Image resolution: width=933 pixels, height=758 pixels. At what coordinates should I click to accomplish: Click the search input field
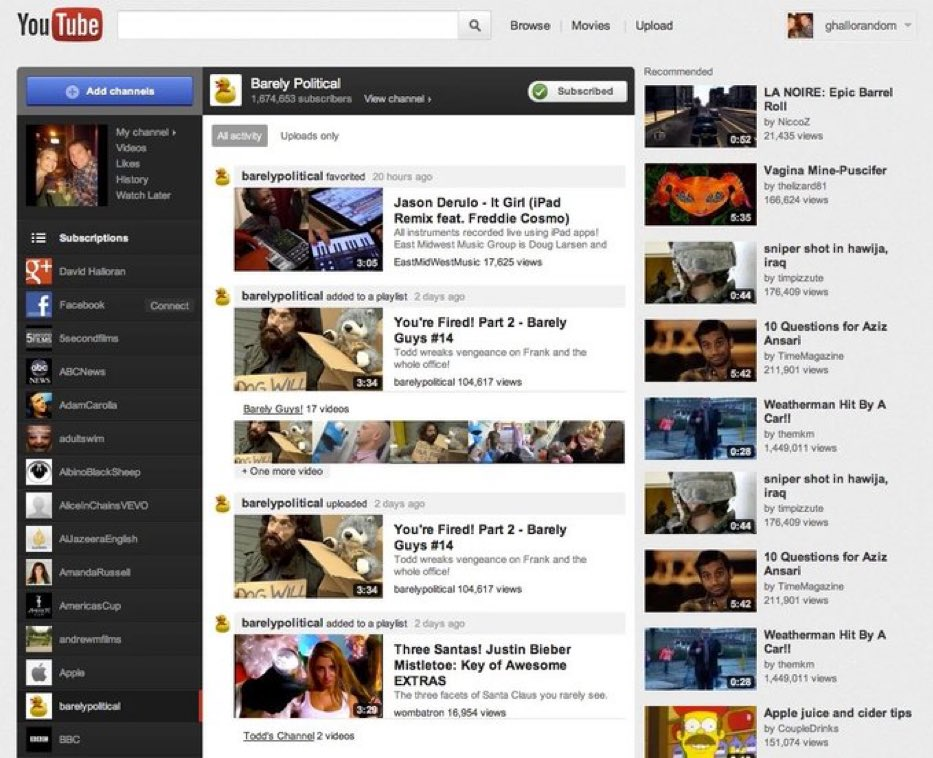point(288,25)
